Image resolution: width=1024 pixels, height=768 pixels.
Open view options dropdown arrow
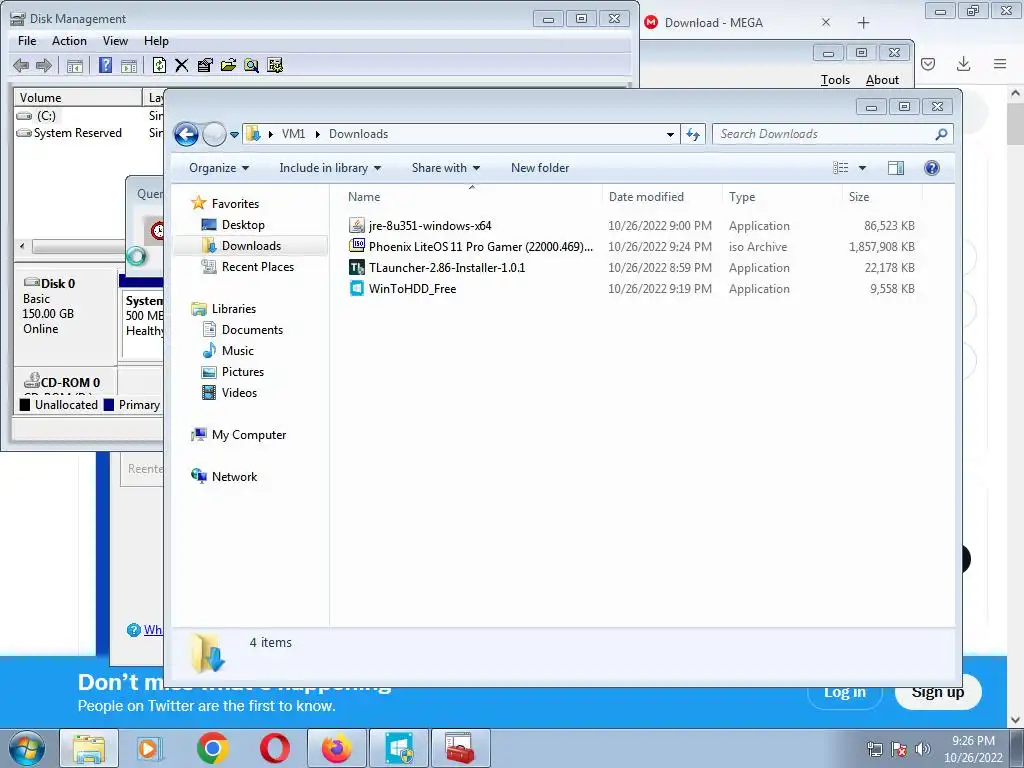[x=862, y=168]
